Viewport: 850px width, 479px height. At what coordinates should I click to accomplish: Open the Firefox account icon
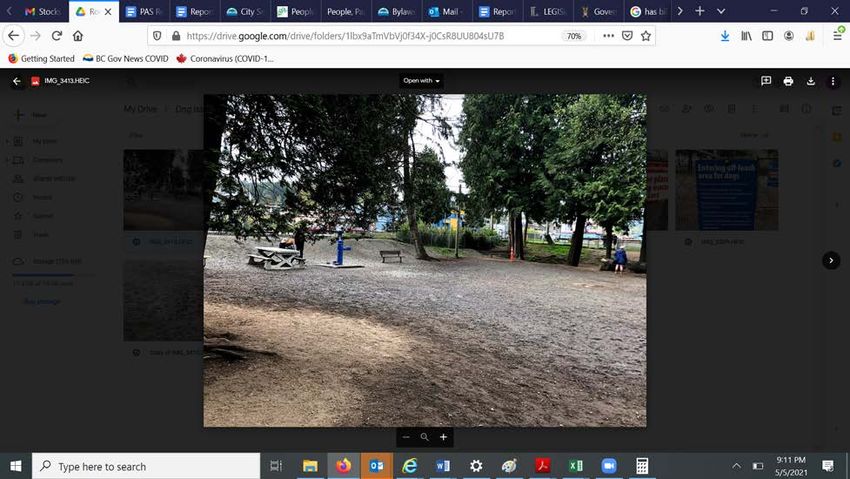789,36
